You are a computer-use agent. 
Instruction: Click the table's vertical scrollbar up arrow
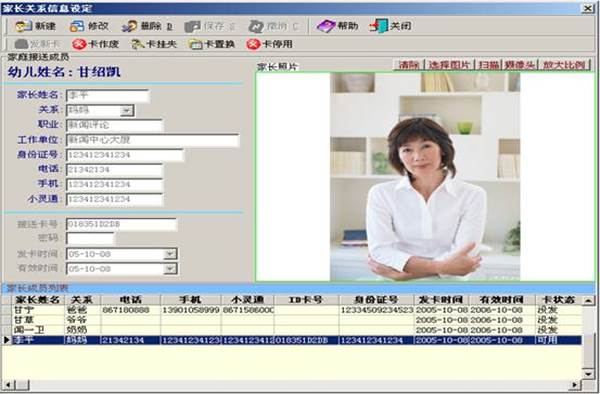589,300
